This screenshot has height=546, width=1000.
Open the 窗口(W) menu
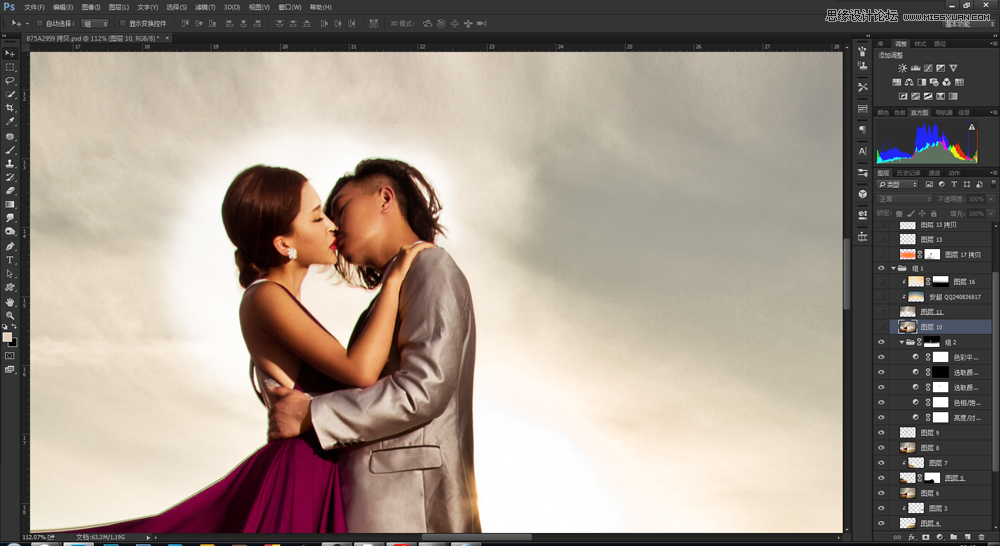(x=290, y=7)
